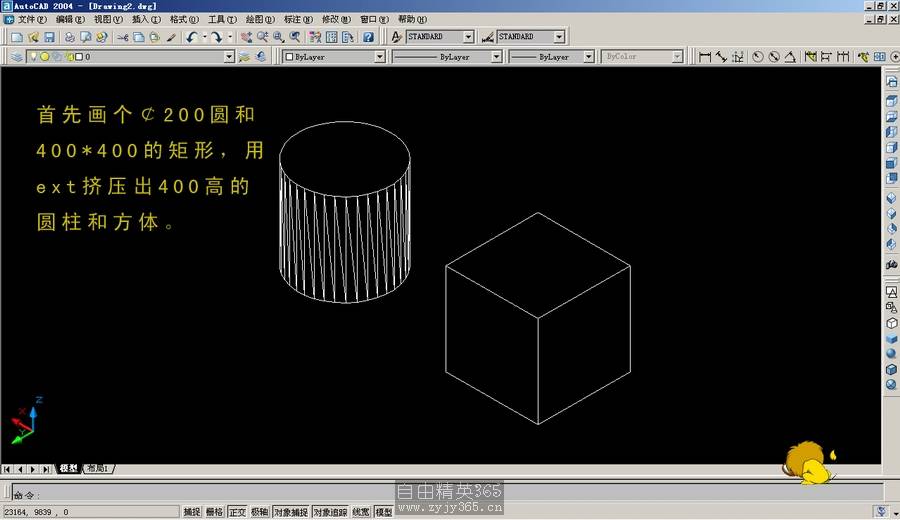Click the 线宽 lineweight button
The height and width of the screenshot is (520, 900).
[x=360, y=512]
